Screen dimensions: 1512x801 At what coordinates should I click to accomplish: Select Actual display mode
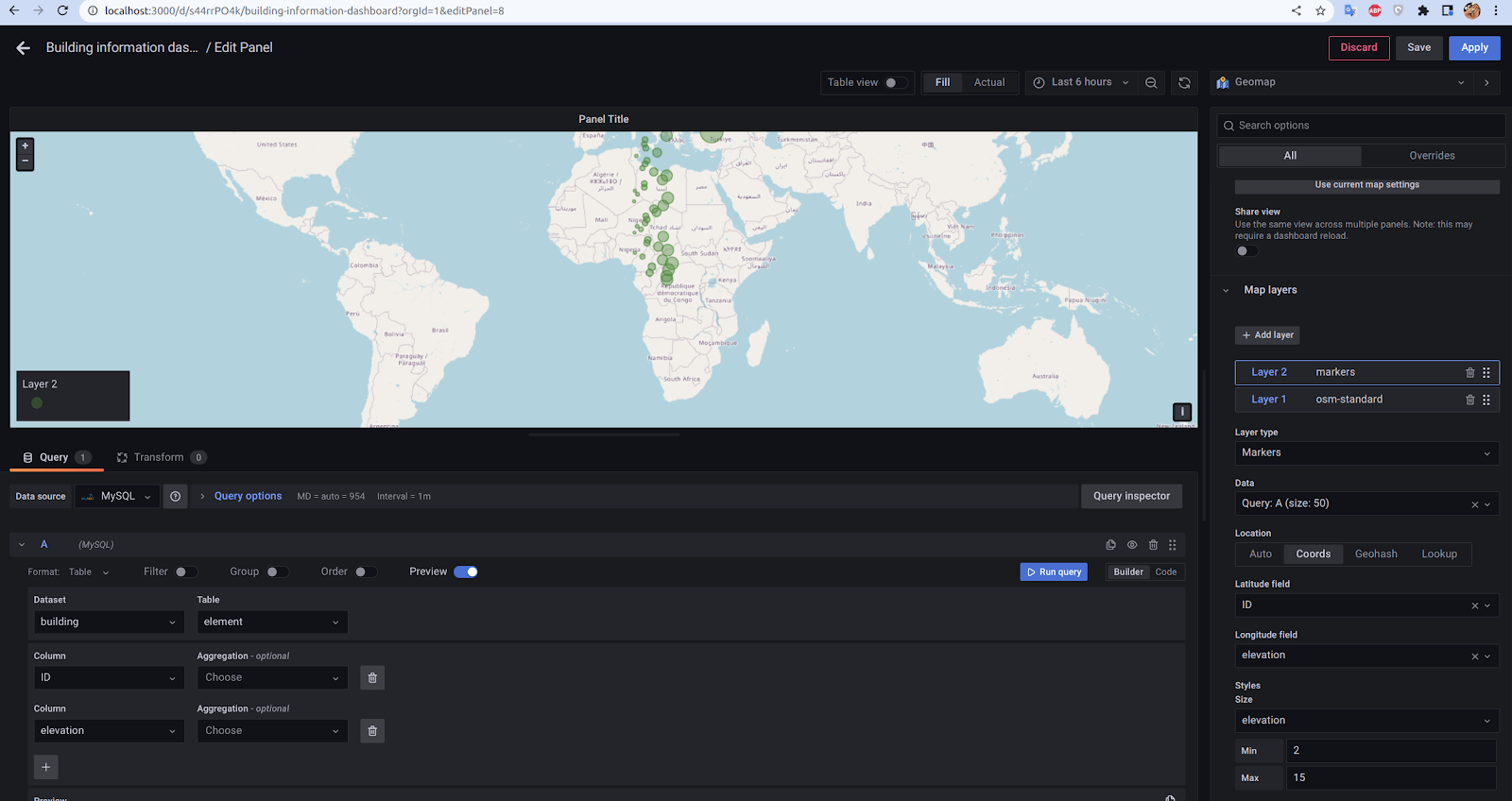click(x=989, y=83)
